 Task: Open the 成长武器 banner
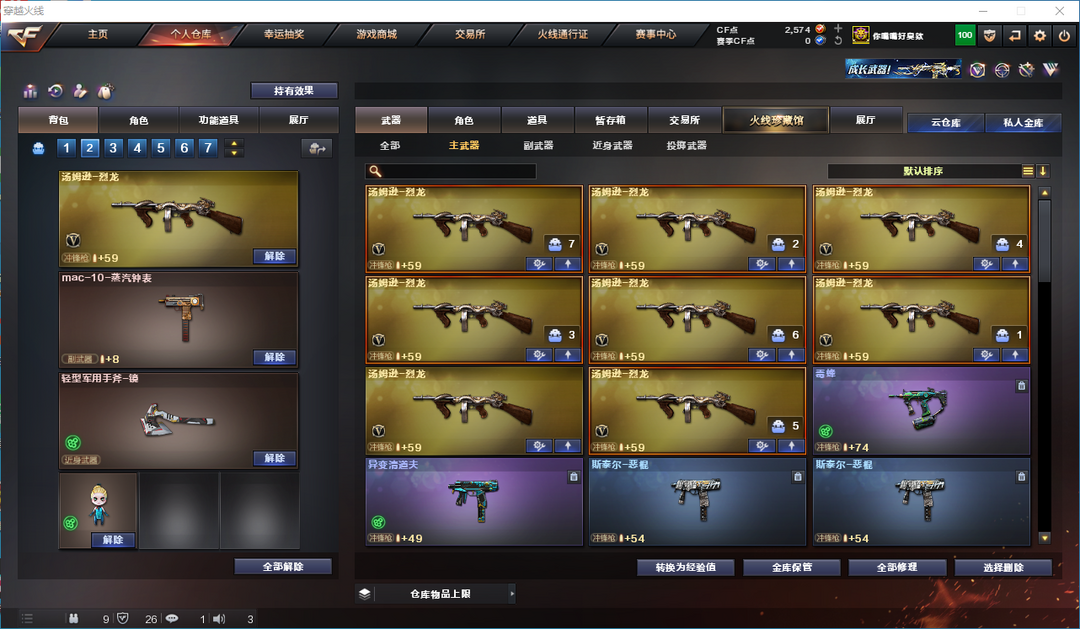tap(903, 69)
